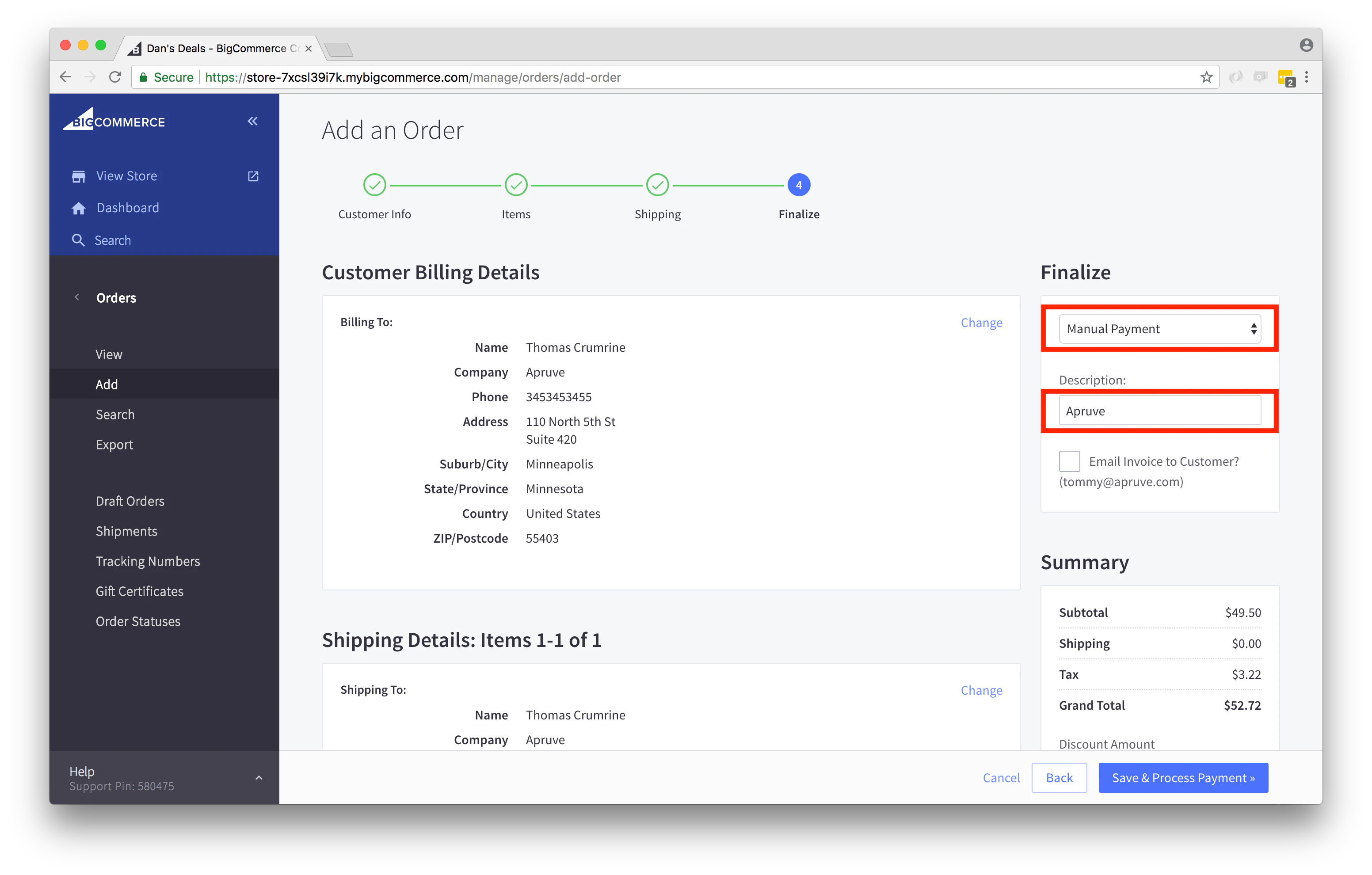Screen dimensions: 1372x875
Task: Toggle Email Invoice to Customer checkbox
Action: point(1069,461)
